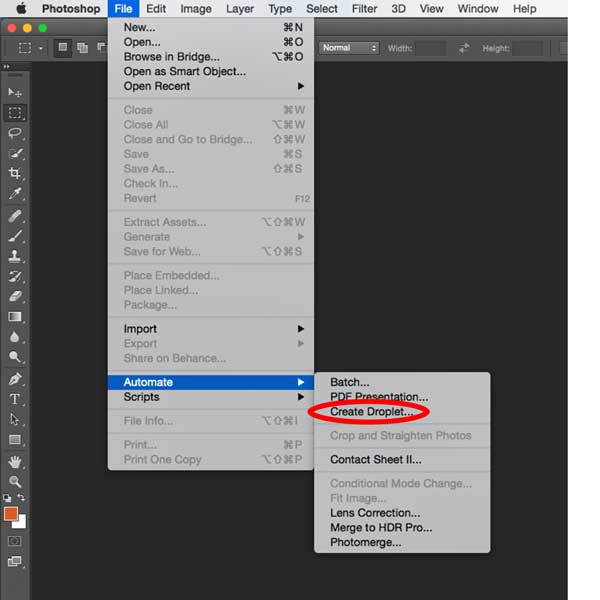Select the Hand tool
Screen dimensions: 600x600
pyautogui.click(x=15, y=462)
